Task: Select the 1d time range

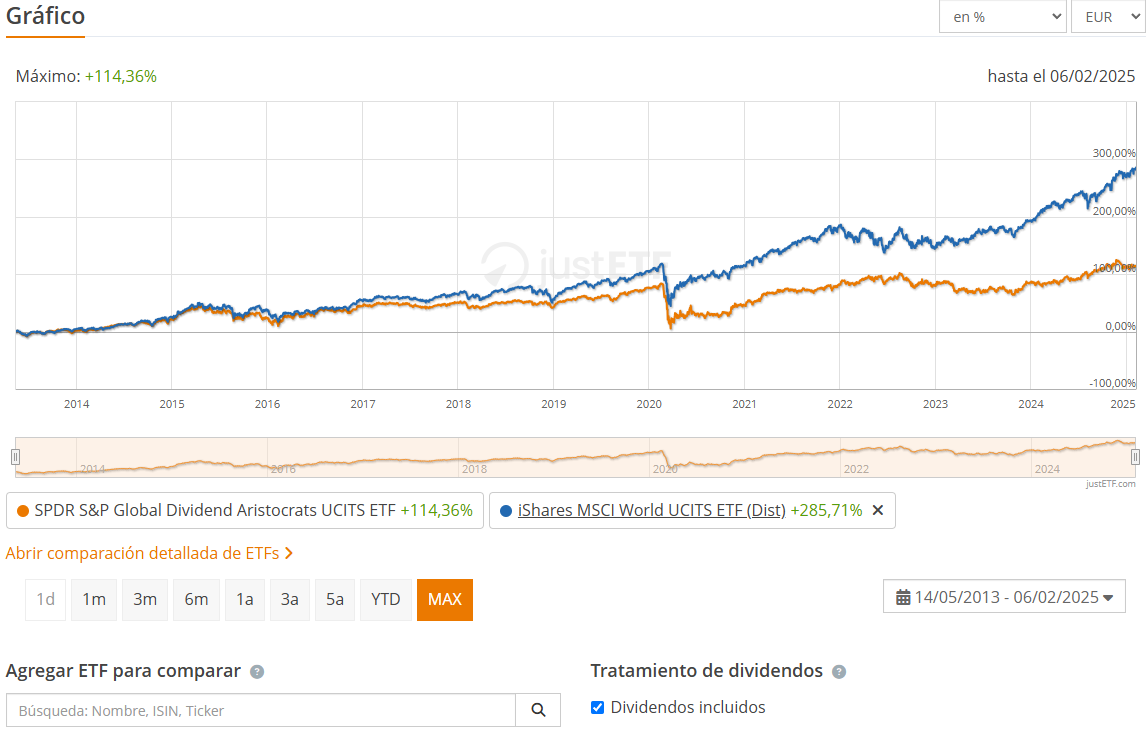Action: point(45,600)
